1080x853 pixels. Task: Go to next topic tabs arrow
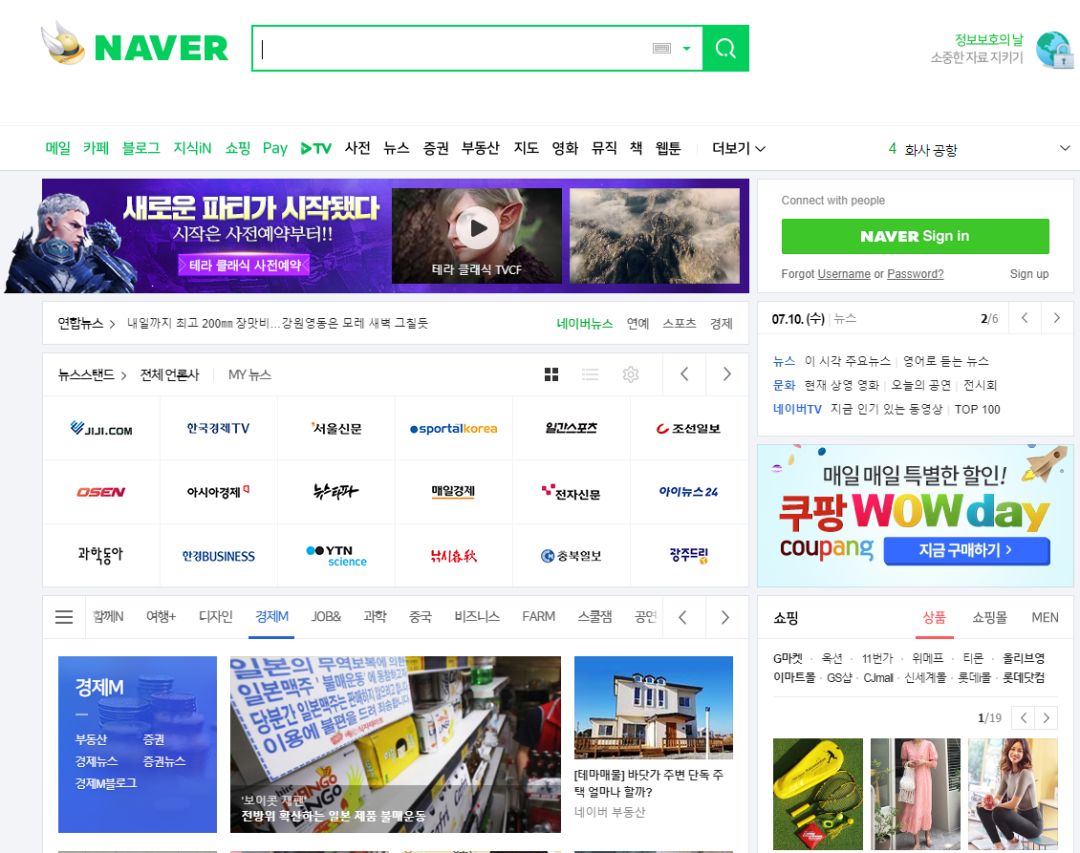[725, 617]
